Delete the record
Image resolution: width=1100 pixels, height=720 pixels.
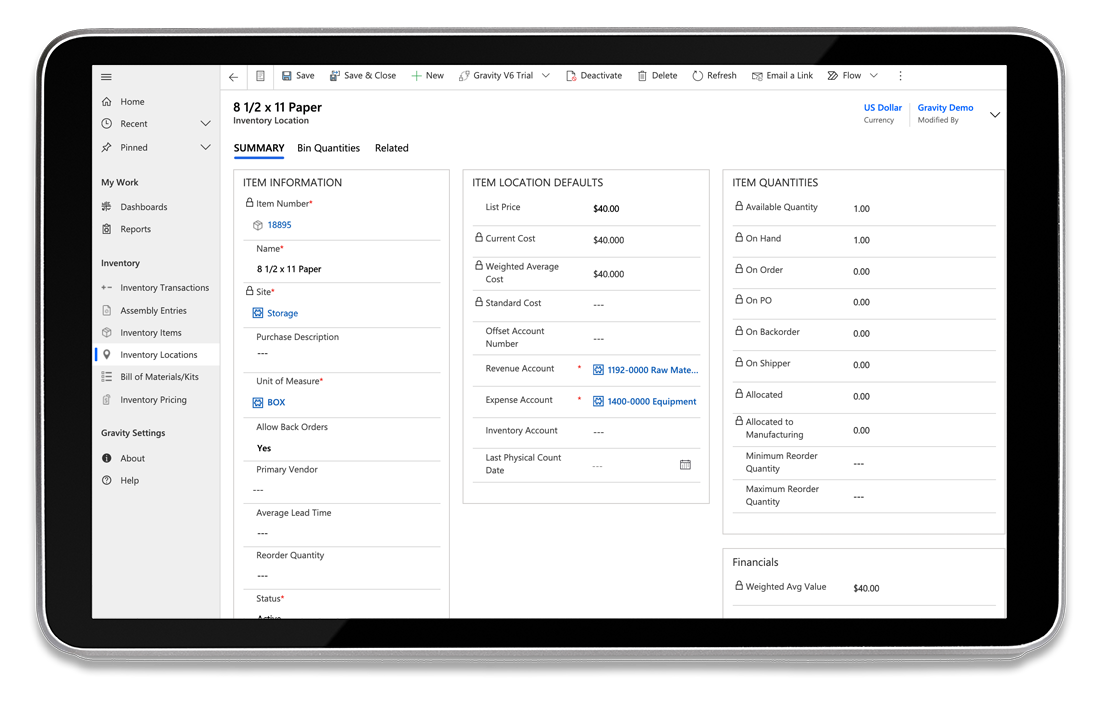(657, 76)
